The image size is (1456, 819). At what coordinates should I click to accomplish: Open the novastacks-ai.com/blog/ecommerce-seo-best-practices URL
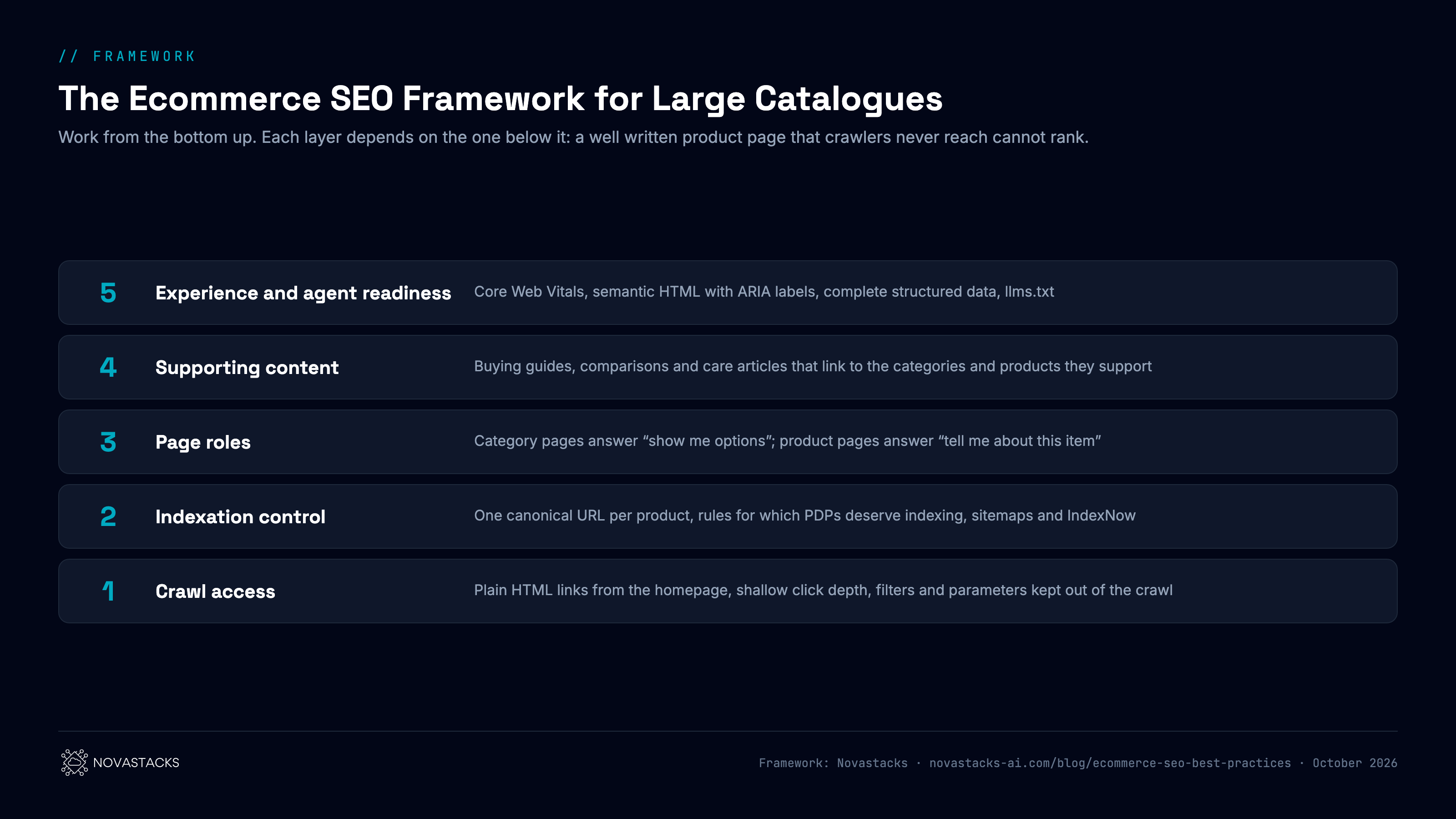(x=1110, y=763)
